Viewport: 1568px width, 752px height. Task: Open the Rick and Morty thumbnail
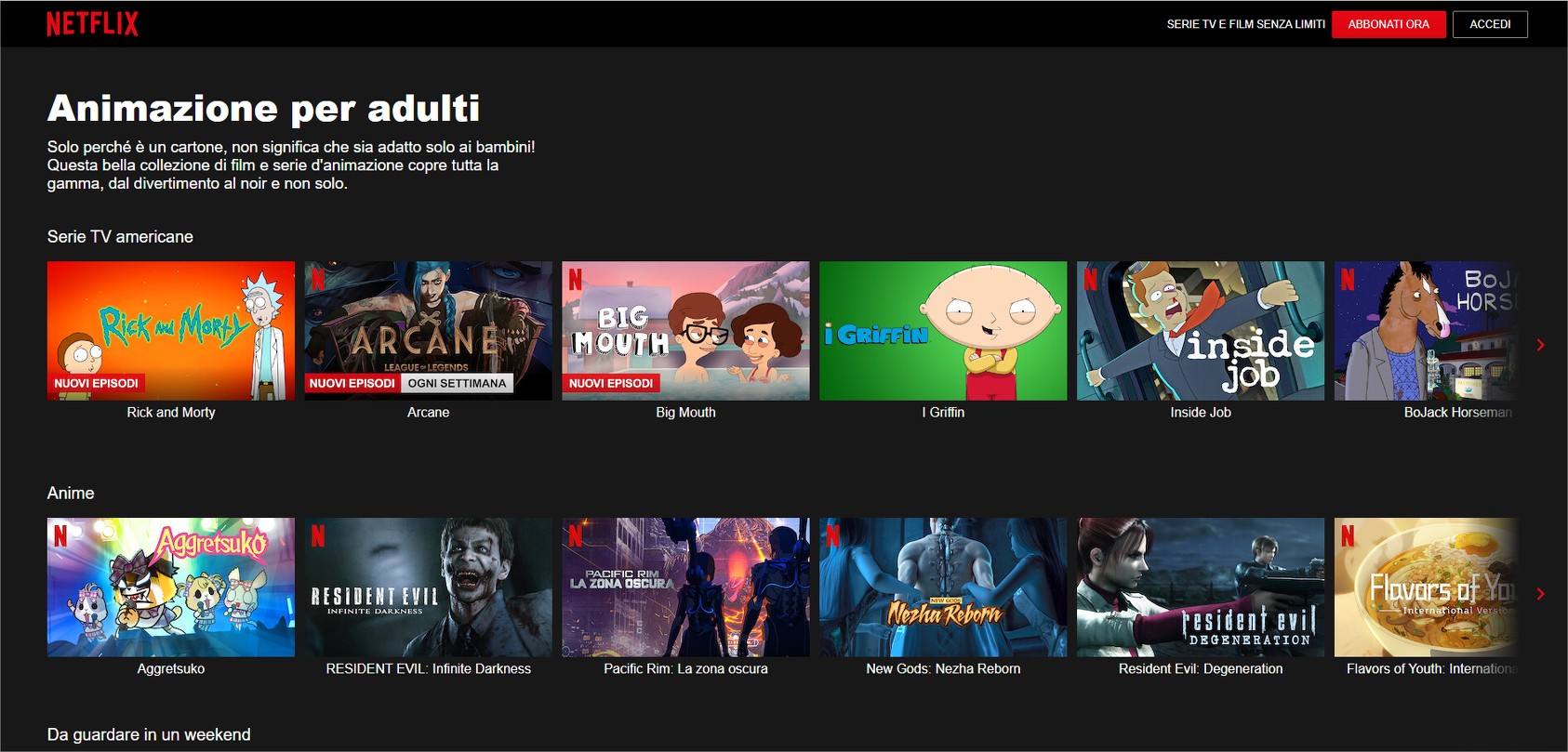coord(170,330)
